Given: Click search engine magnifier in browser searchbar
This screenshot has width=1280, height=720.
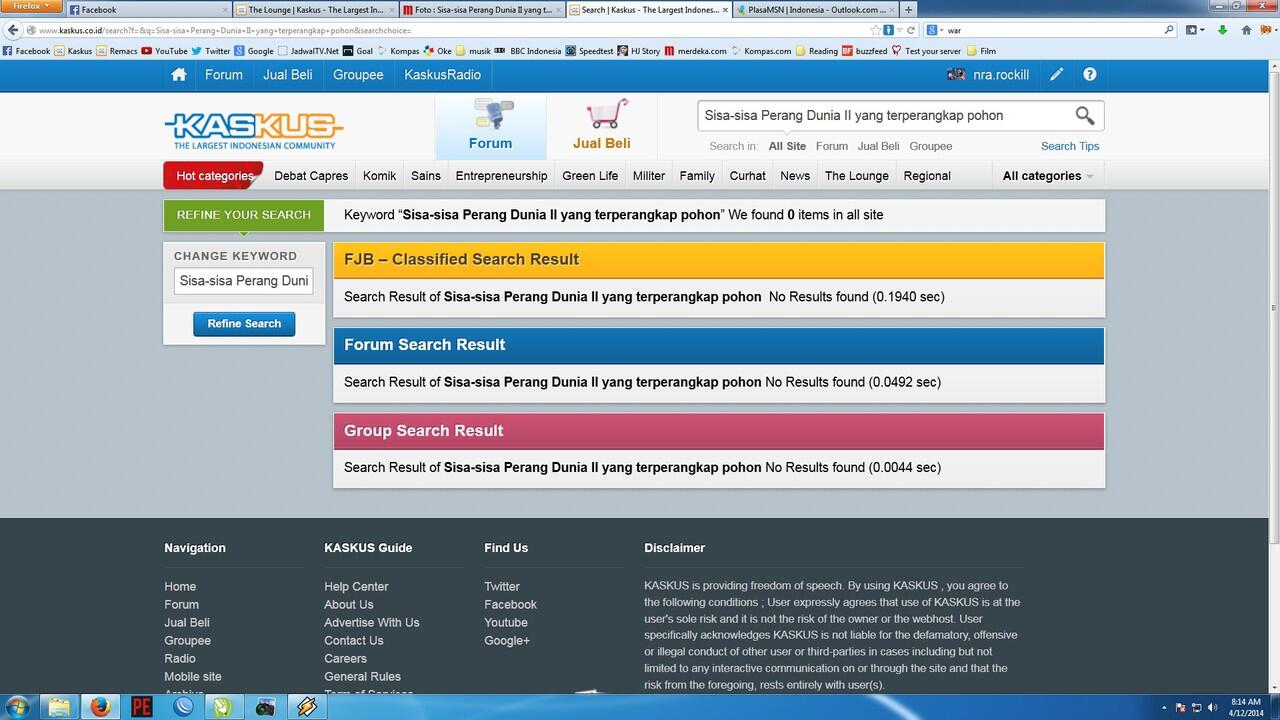Looking at the screenshot, I should point(1169,30).
